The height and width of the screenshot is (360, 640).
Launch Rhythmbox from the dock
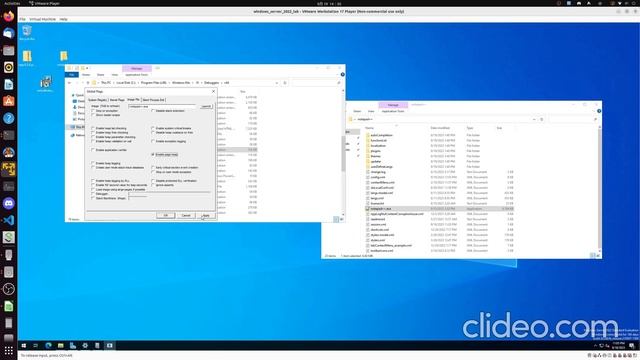point(9,67)
